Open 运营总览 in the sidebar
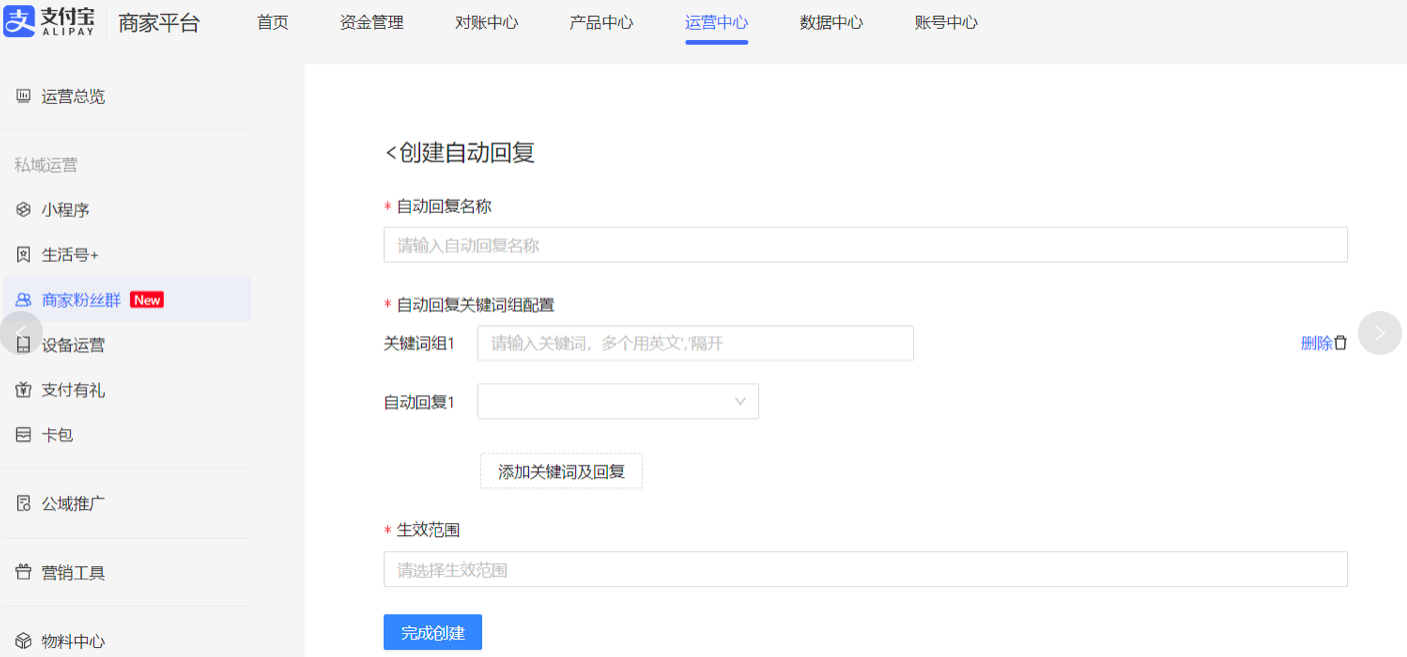Image resolution: width=1407 pixels, height=657 pixels. (72, 97)
